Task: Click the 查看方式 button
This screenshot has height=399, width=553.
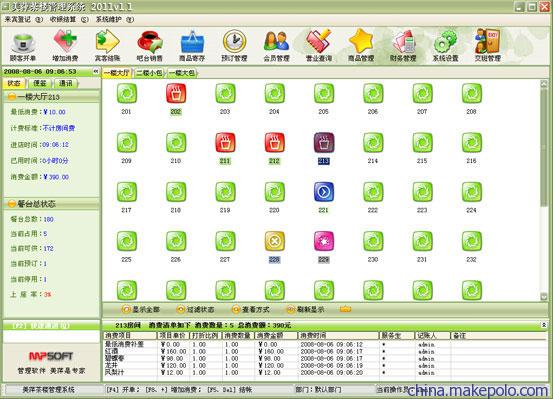Action: click(x=251, y=309)
